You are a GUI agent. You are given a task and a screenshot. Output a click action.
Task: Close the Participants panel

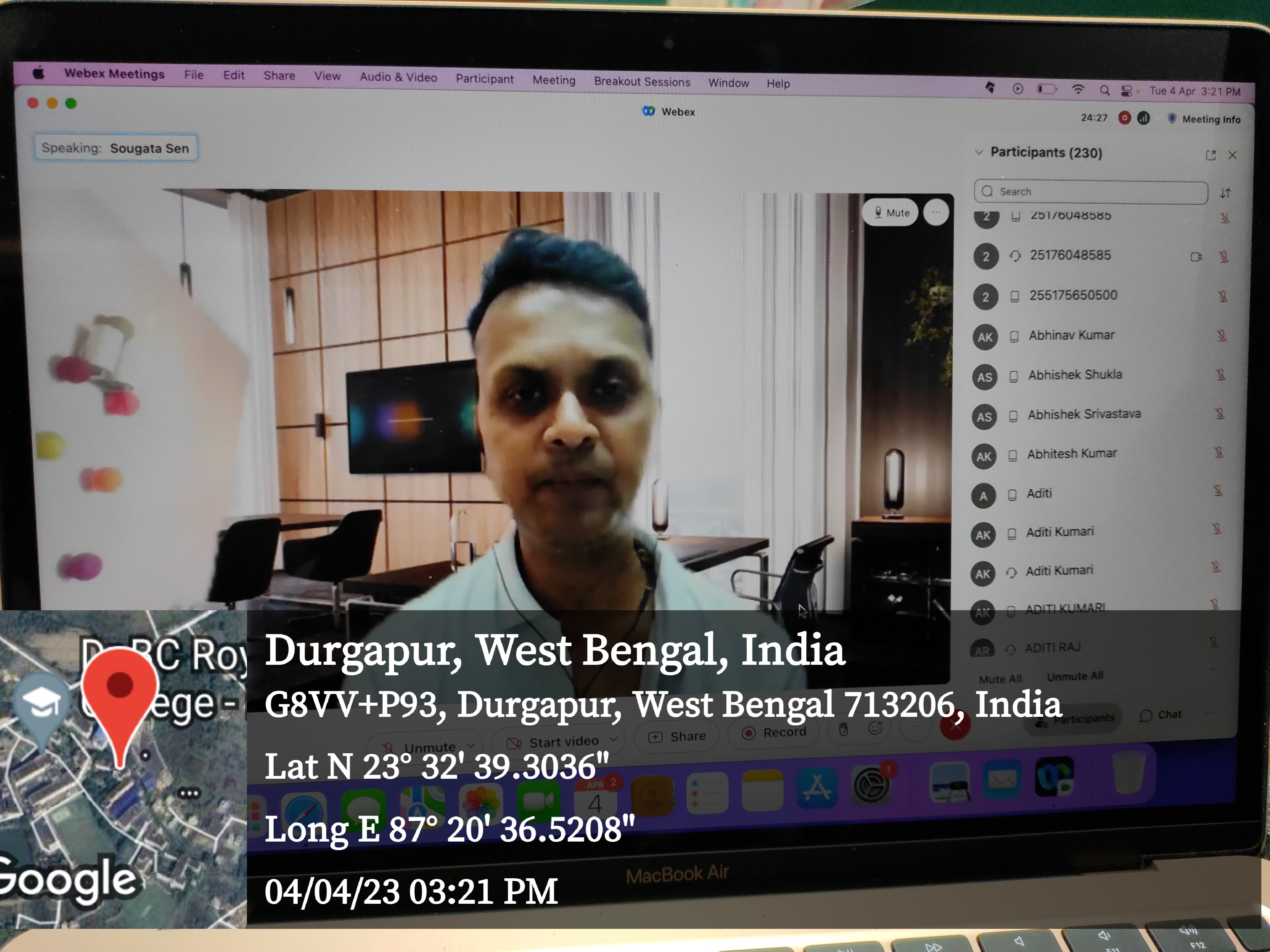[x=1232, y=155]
